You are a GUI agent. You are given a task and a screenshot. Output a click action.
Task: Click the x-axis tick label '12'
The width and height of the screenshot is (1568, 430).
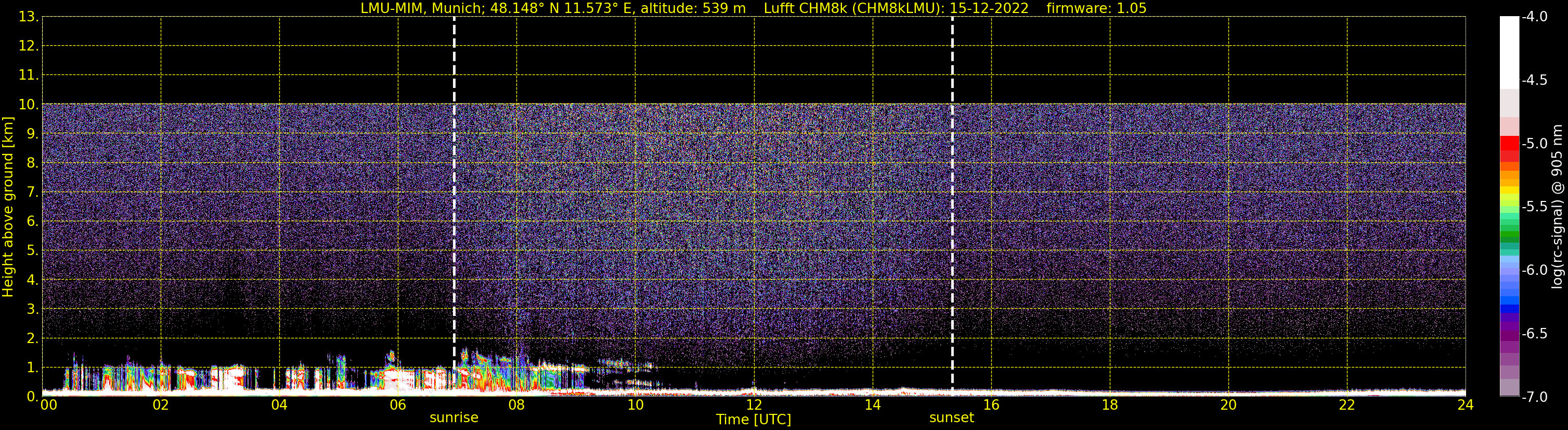click(x=754, y=405)
